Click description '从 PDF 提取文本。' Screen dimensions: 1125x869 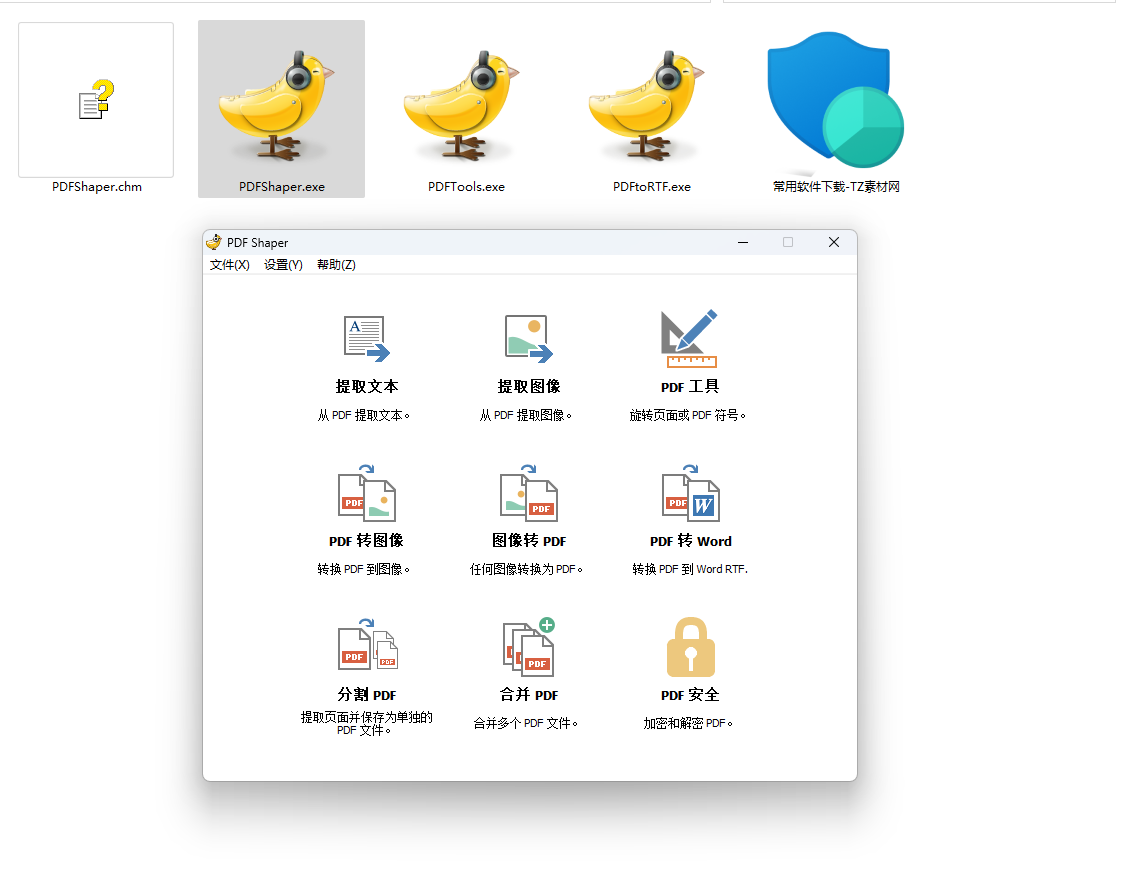click(x=364, y=415)
